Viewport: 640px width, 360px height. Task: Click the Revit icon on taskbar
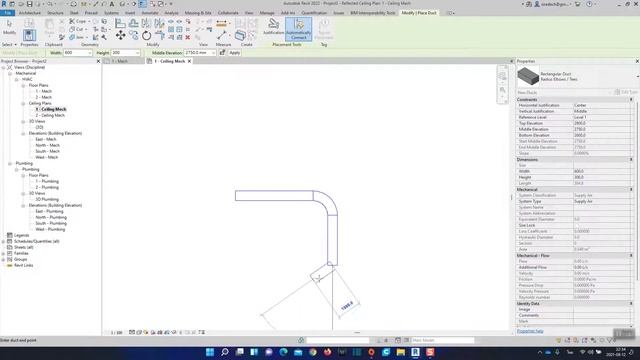point(415,352)
